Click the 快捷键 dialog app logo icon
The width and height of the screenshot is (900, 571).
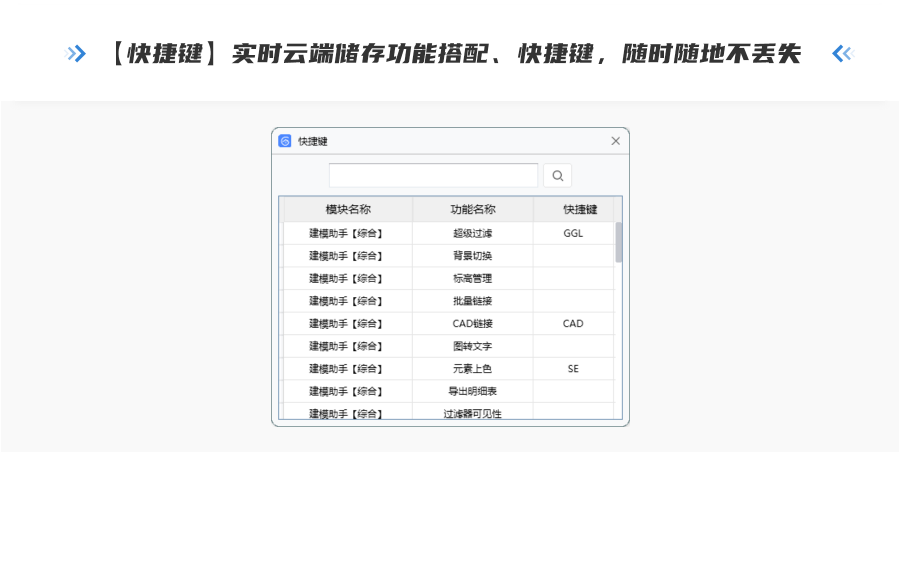(x=285, y=141)
